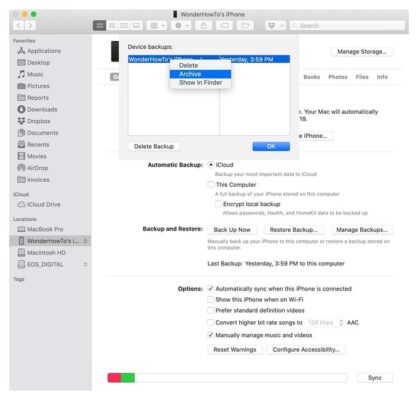Open the gear Action menu
Viewport: 418px width, 400px height.
[x=181, y=25]
